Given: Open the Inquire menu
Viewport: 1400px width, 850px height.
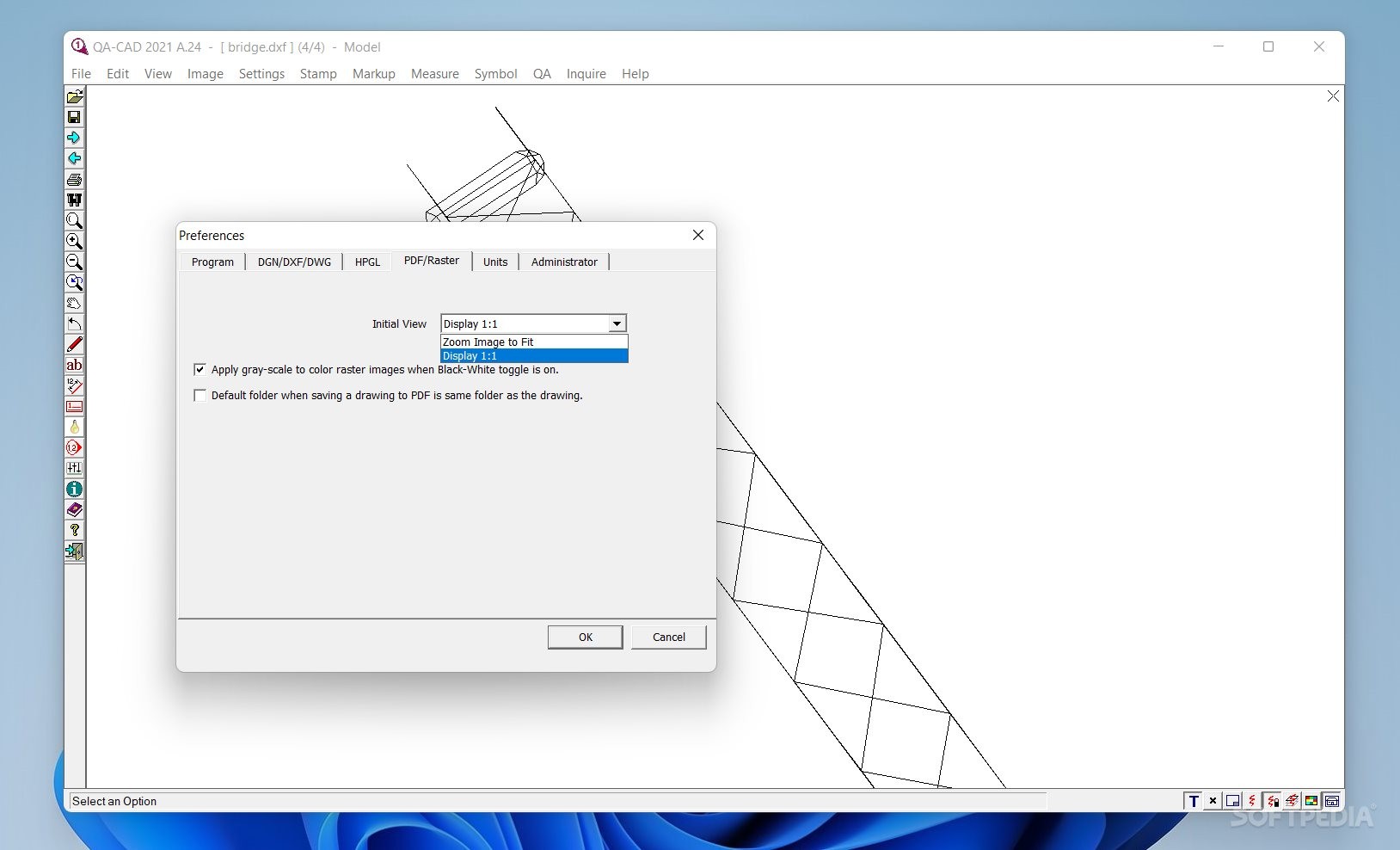Looking at the screenshot, I should coord(586,74).
